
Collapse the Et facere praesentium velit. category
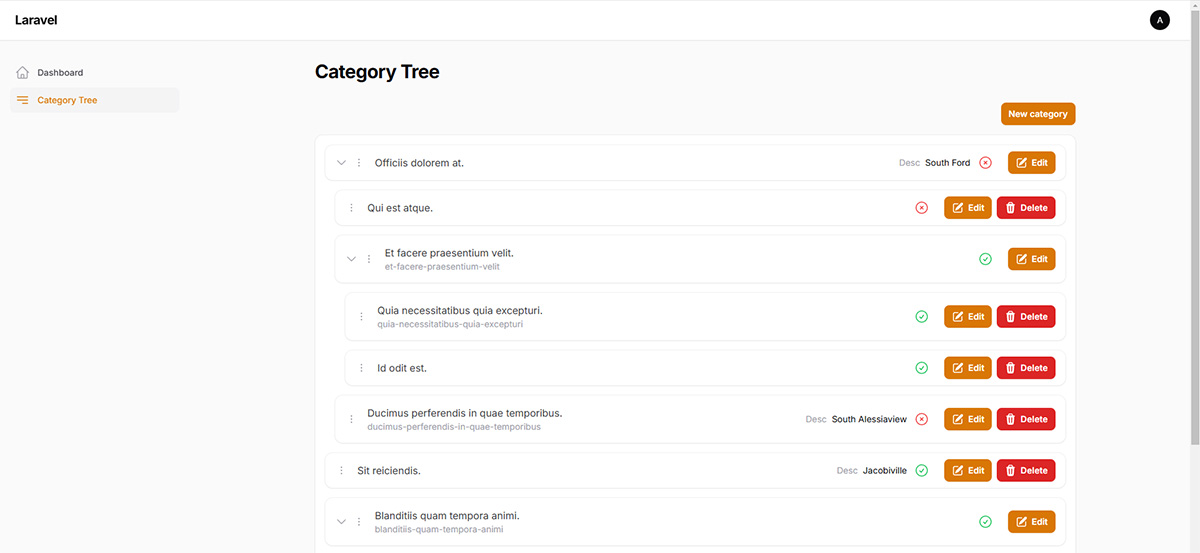click(x=351, y=259)
